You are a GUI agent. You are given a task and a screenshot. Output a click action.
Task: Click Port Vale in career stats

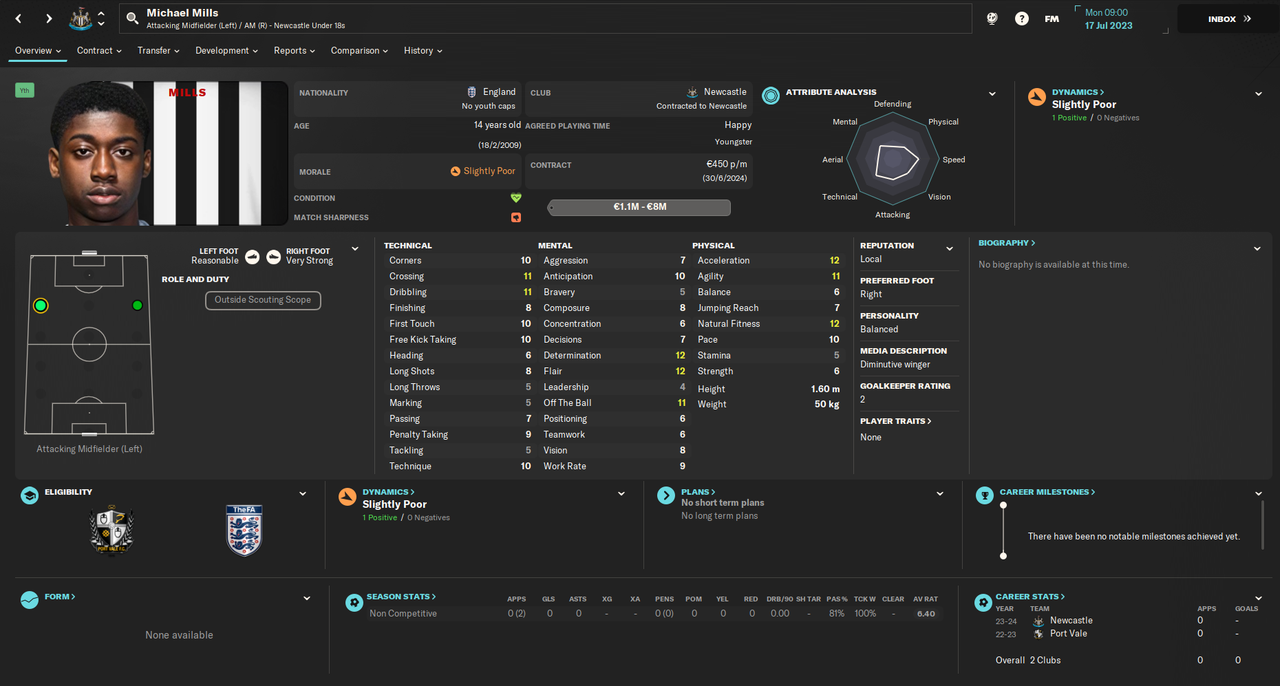(1068, 633)
